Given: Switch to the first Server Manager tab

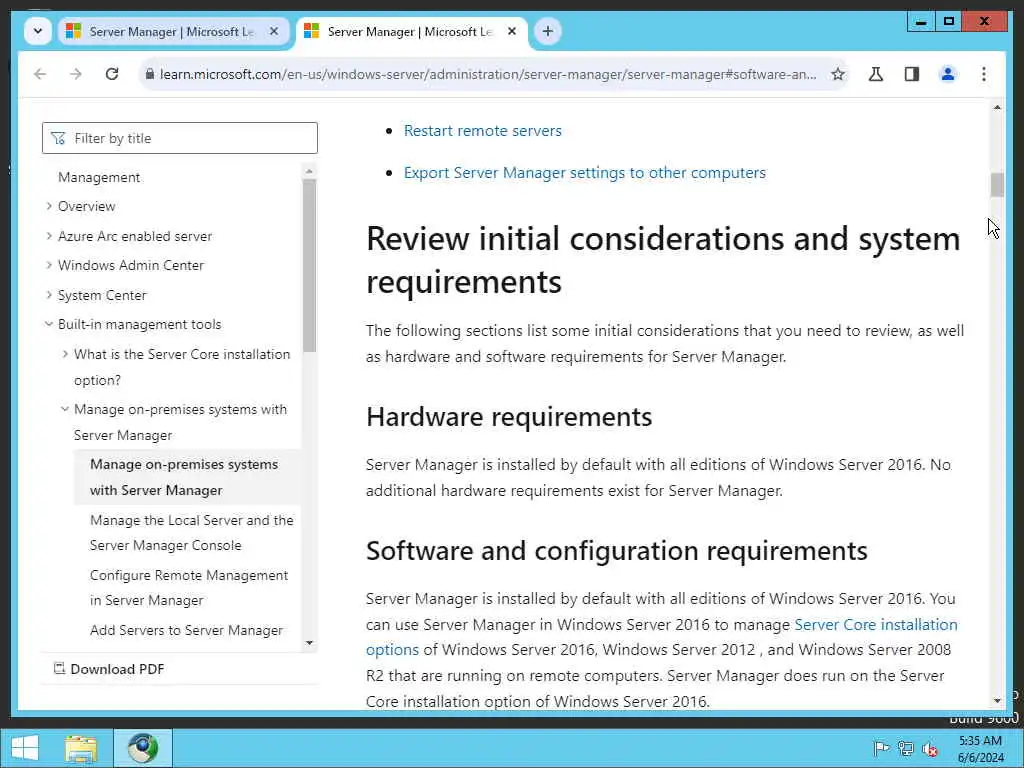Looking at the screenshot, I should [172, 31].
